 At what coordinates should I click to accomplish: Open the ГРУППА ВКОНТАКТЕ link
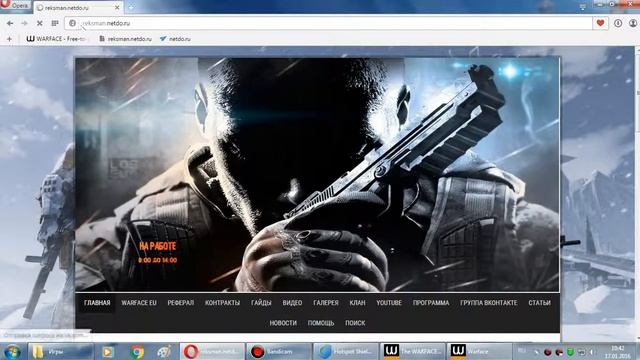tap(489, 303)
